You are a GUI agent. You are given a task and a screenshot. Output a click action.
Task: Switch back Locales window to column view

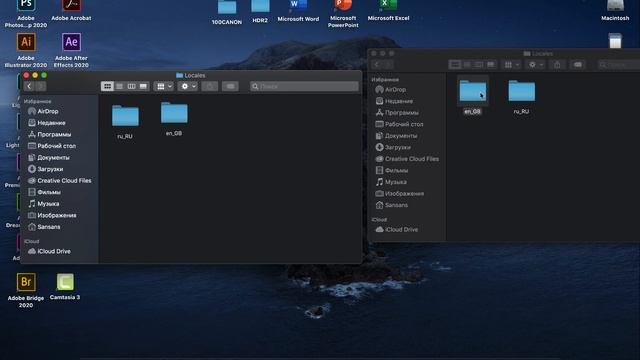(479, 64)
